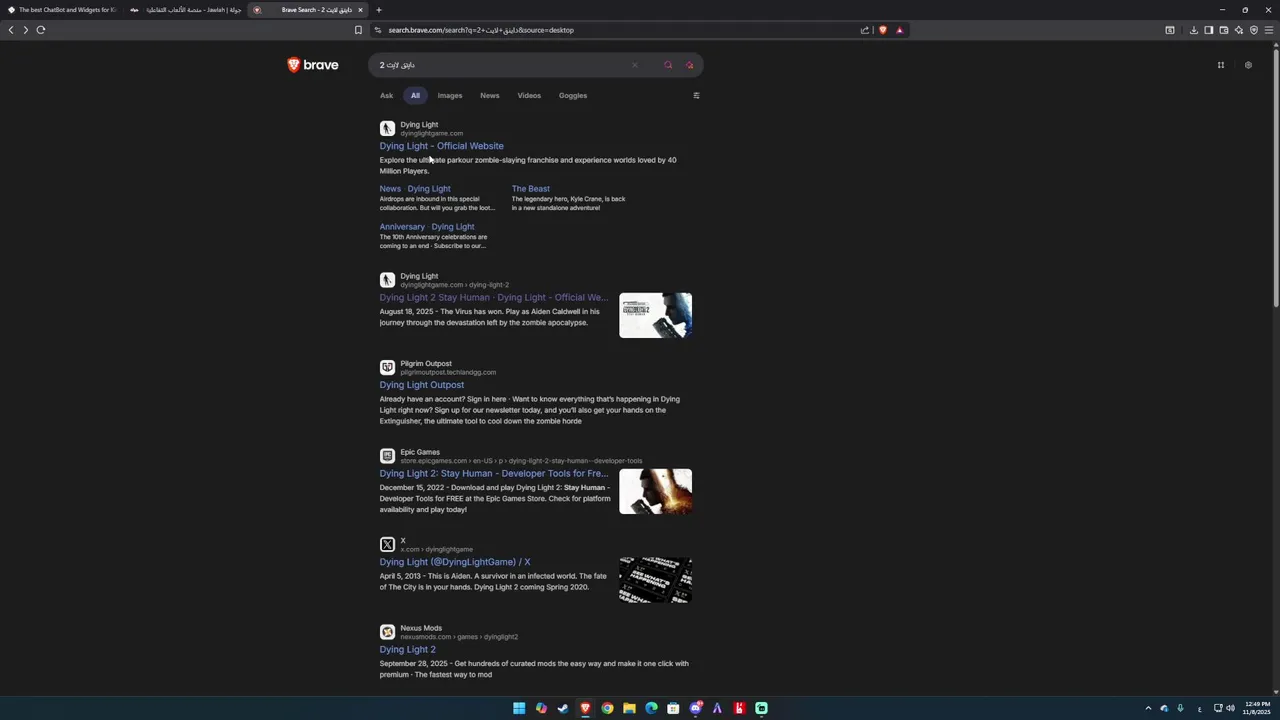1280x720 pixels.
Task: Open Discord from the taskbar
Action: 696,708
